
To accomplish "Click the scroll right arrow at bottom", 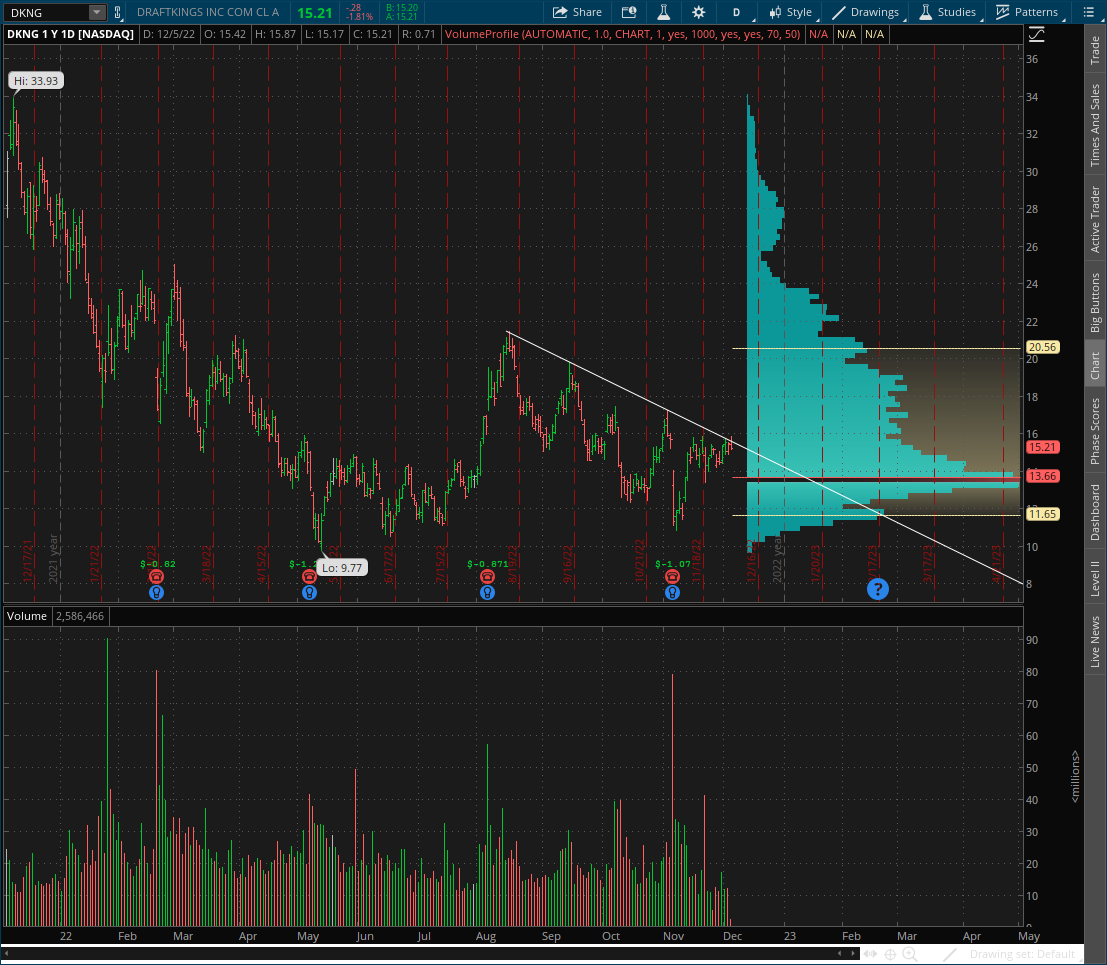I will point(853,954).
